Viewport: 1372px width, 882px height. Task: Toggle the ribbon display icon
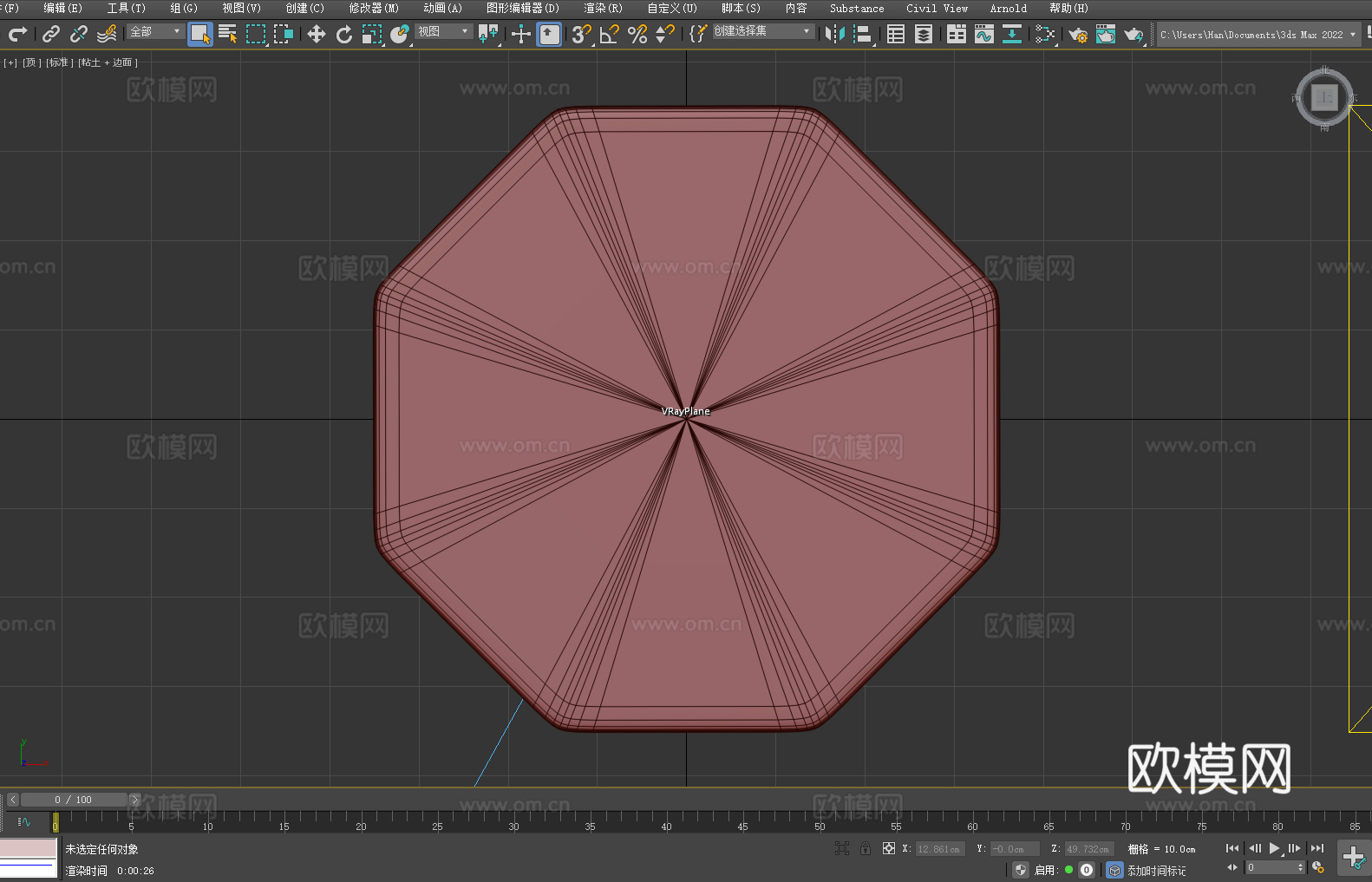pos(957,34)
